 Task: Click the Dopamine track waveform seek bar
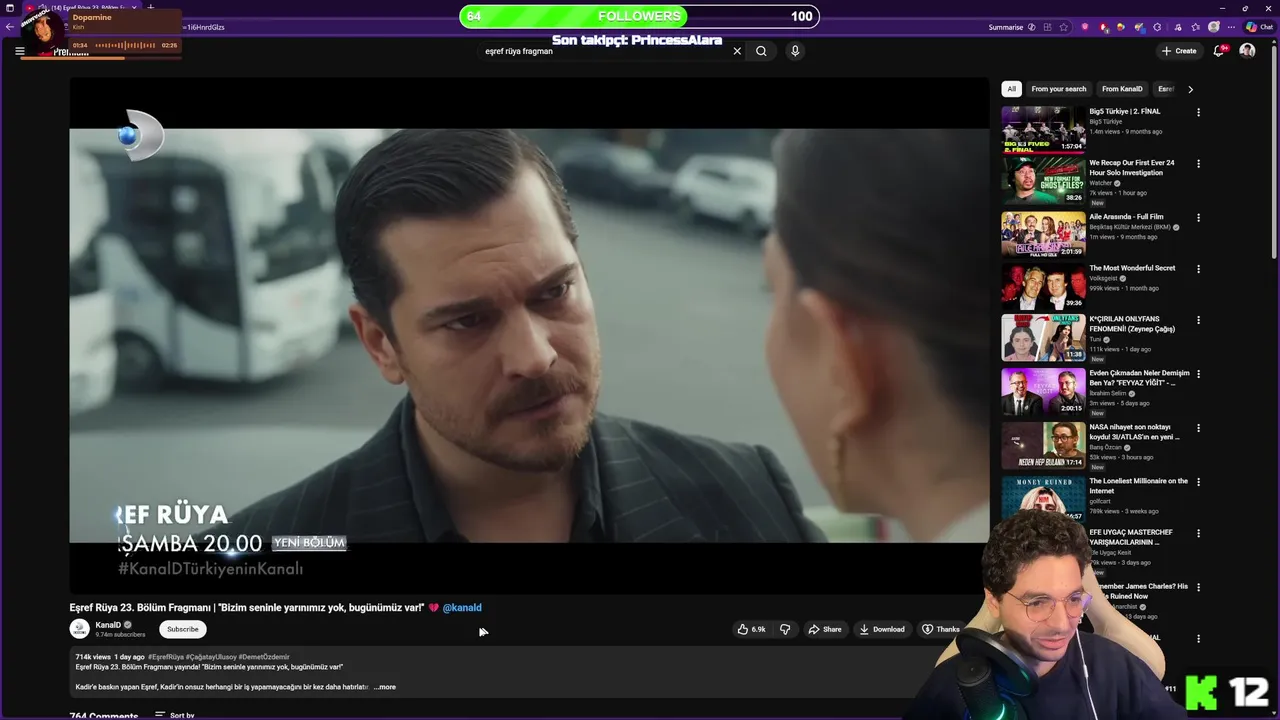click(x=126, y=45)
